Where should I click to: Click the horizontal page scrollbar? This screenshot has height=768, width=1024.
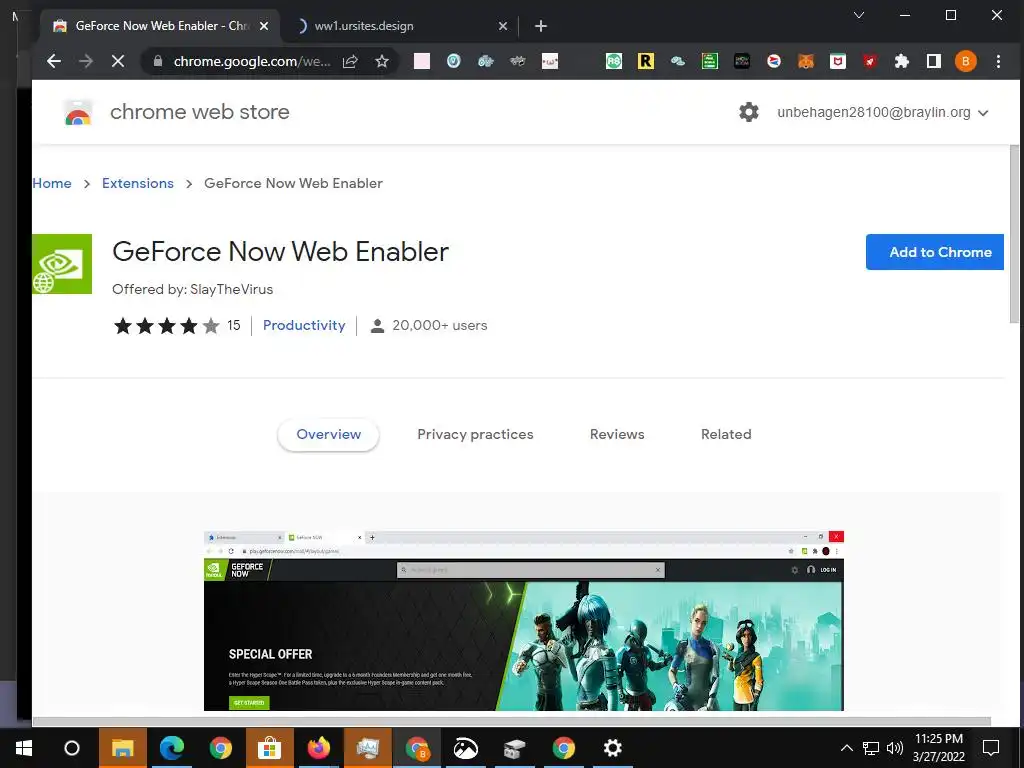click(x=511, y=722)
